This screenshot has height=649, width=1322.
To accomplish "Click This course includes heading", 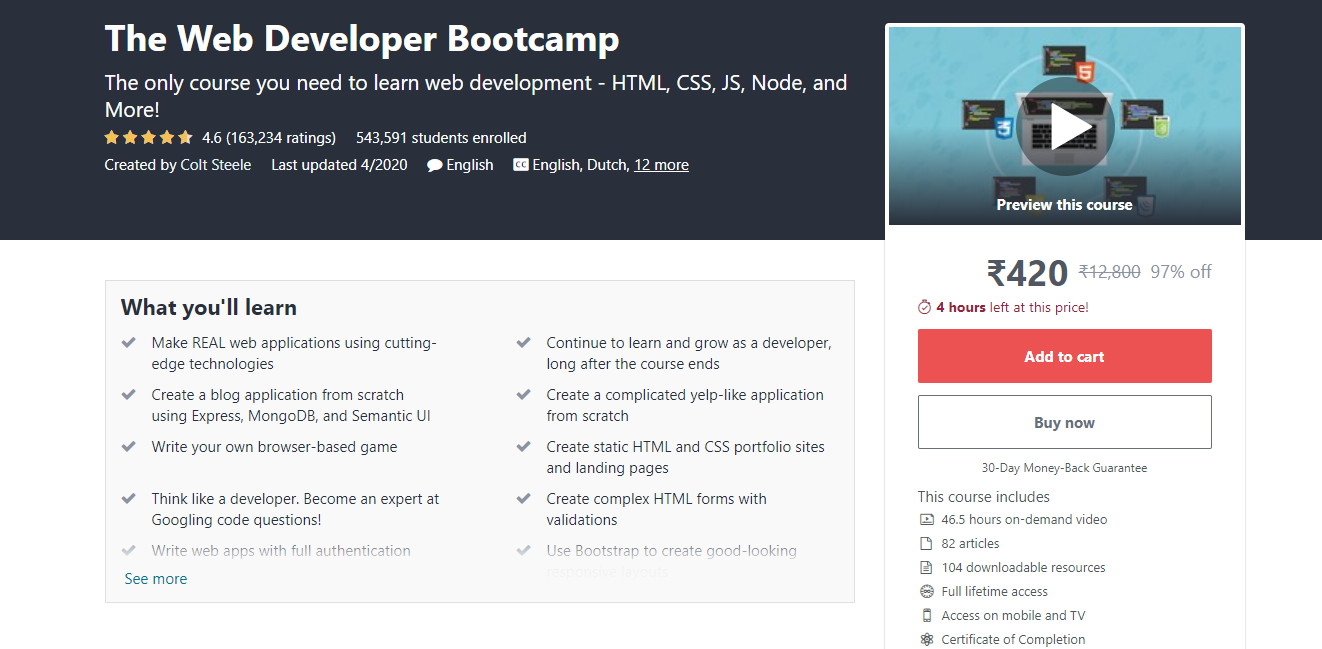I will [984, 497].
